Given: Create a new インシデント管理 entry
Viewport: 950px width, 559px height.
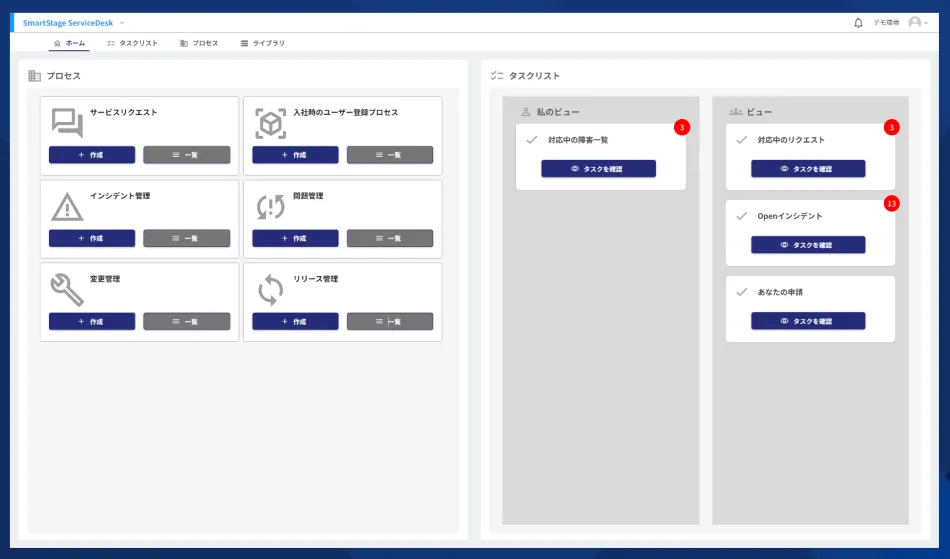Looking at the screenshot, I should [x=92, y=239].
